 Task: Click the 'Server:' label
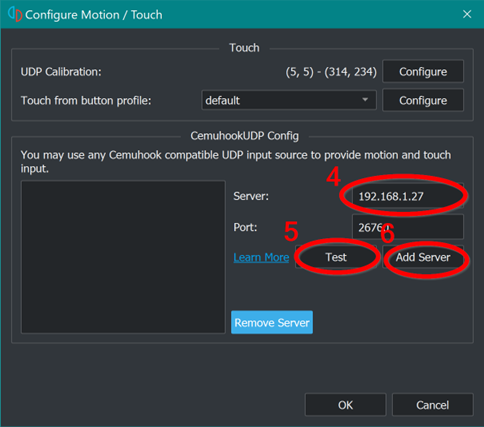251,196
